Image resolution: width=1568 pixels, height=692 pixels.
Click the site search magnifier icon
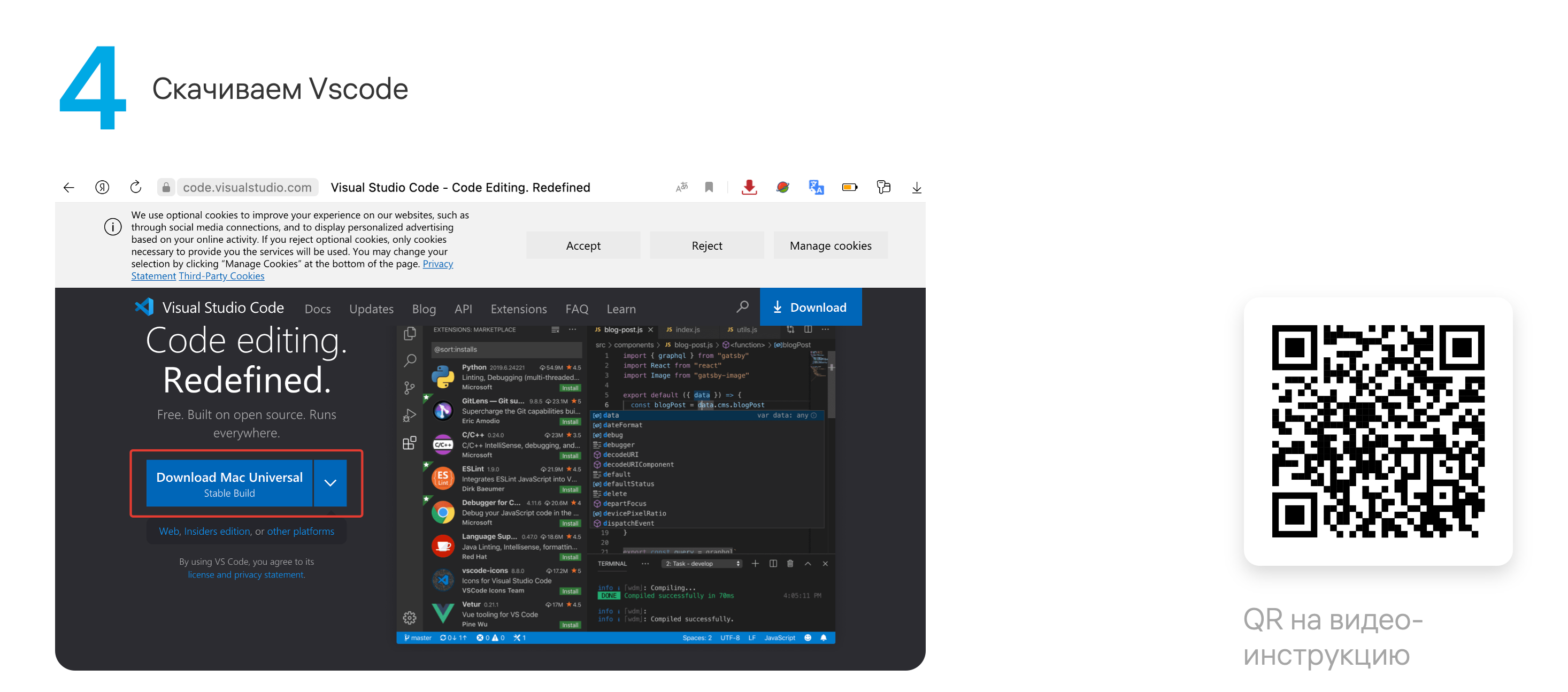click(x=742, y=307)
